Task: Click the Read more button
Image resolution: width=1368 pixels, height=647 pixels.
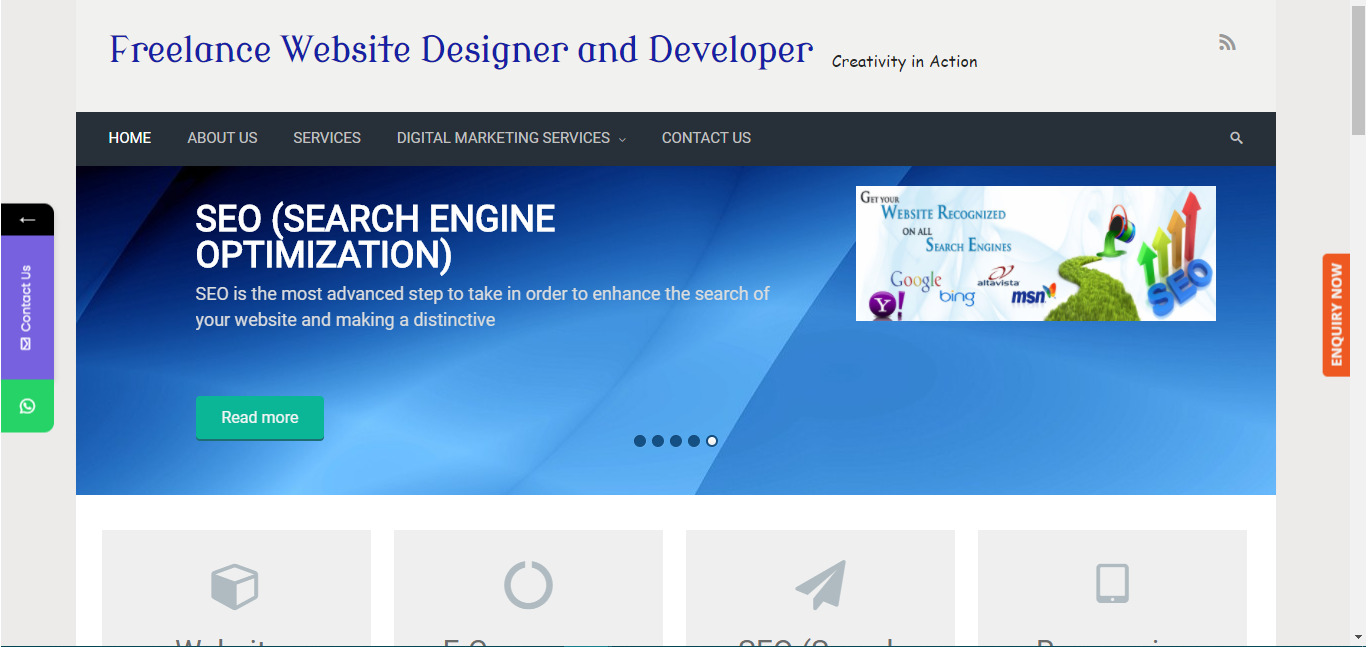Action: point(259,417)
